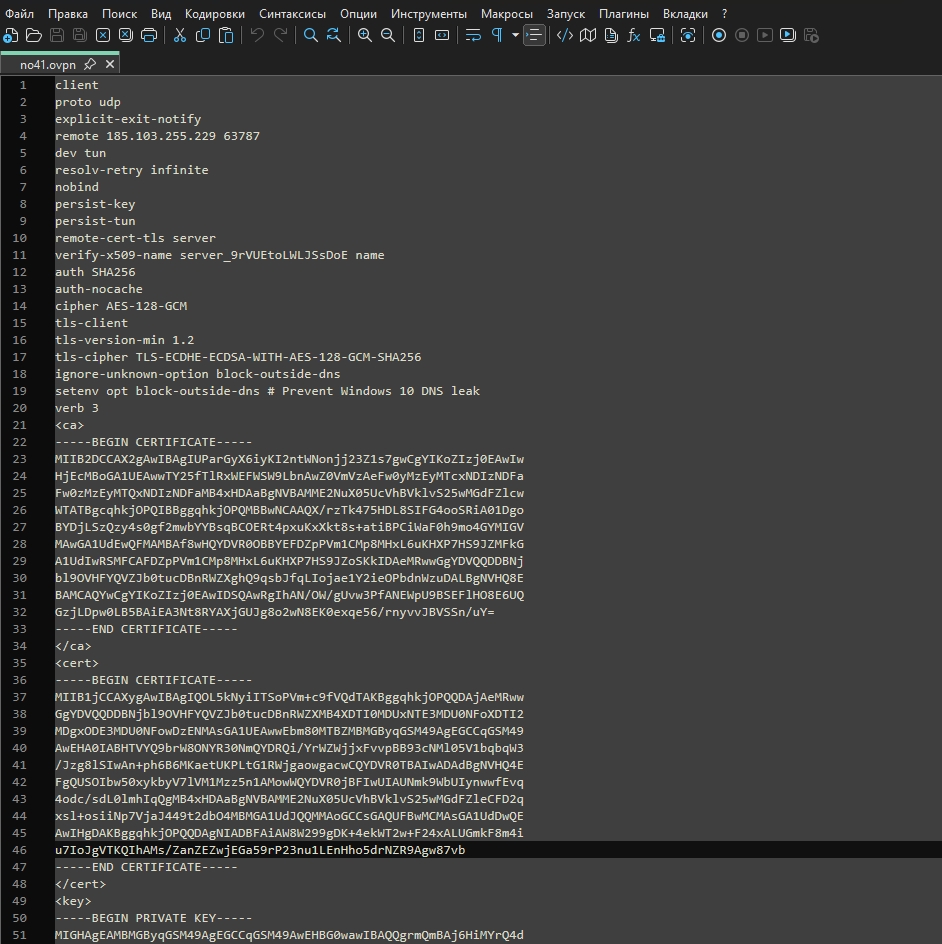Open the Function List fx icon
The width and height of the screenshot is (942, 944).
634,36
